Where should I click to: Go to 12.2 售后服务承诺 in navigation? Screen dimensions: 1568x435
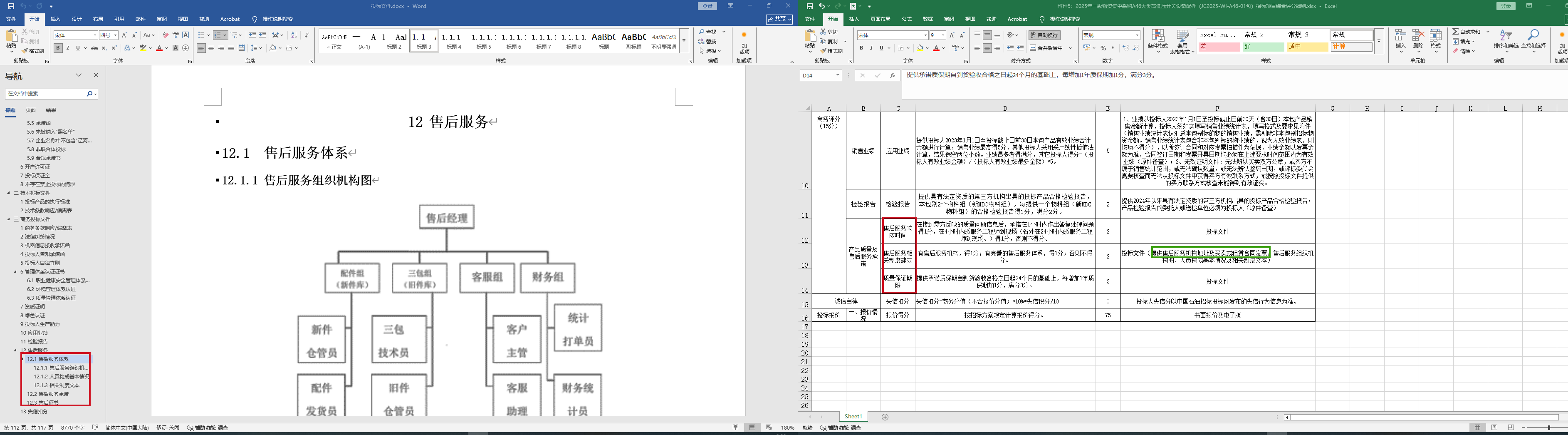point(47,394)
